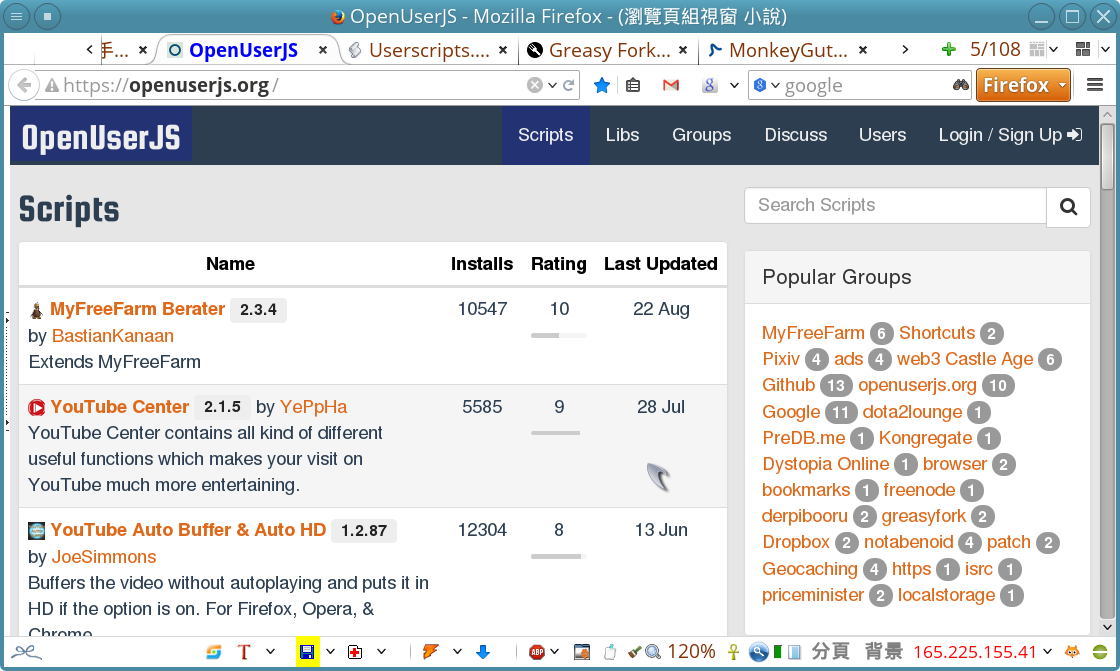Click the colorful S icon in status bar

(214, 652)
